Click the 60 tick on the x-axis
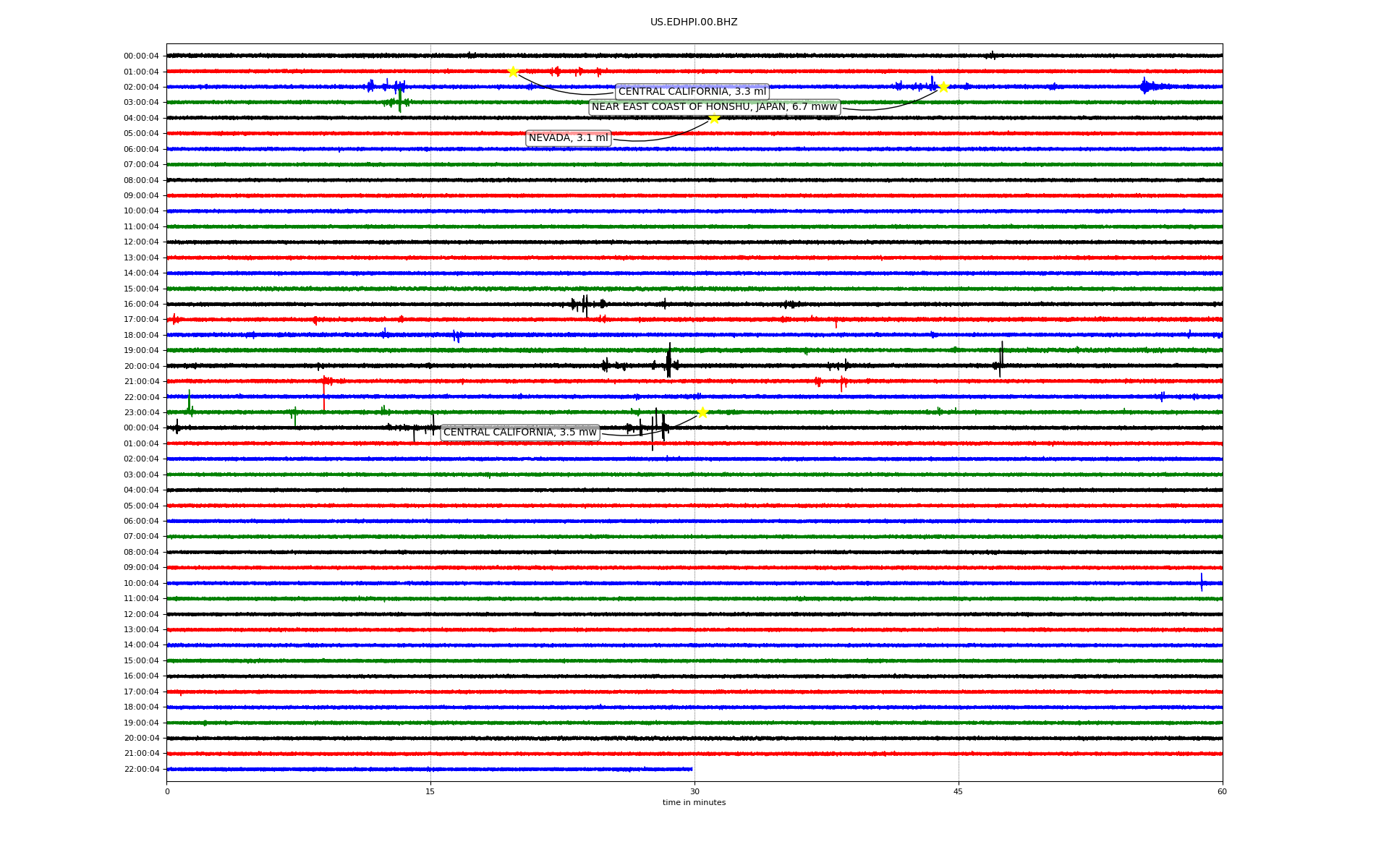The image size is (1389, 868). (x=1222, y=791)
